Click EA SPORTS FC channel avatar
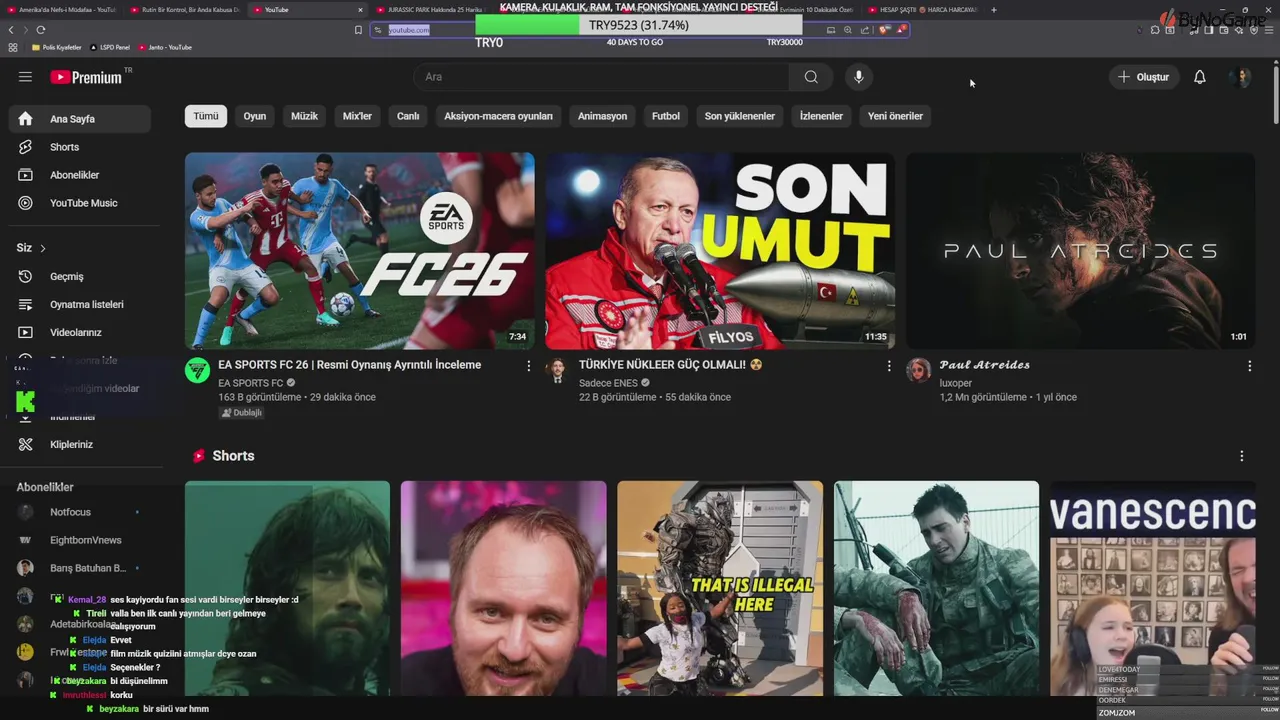 (x=197, y=371)
